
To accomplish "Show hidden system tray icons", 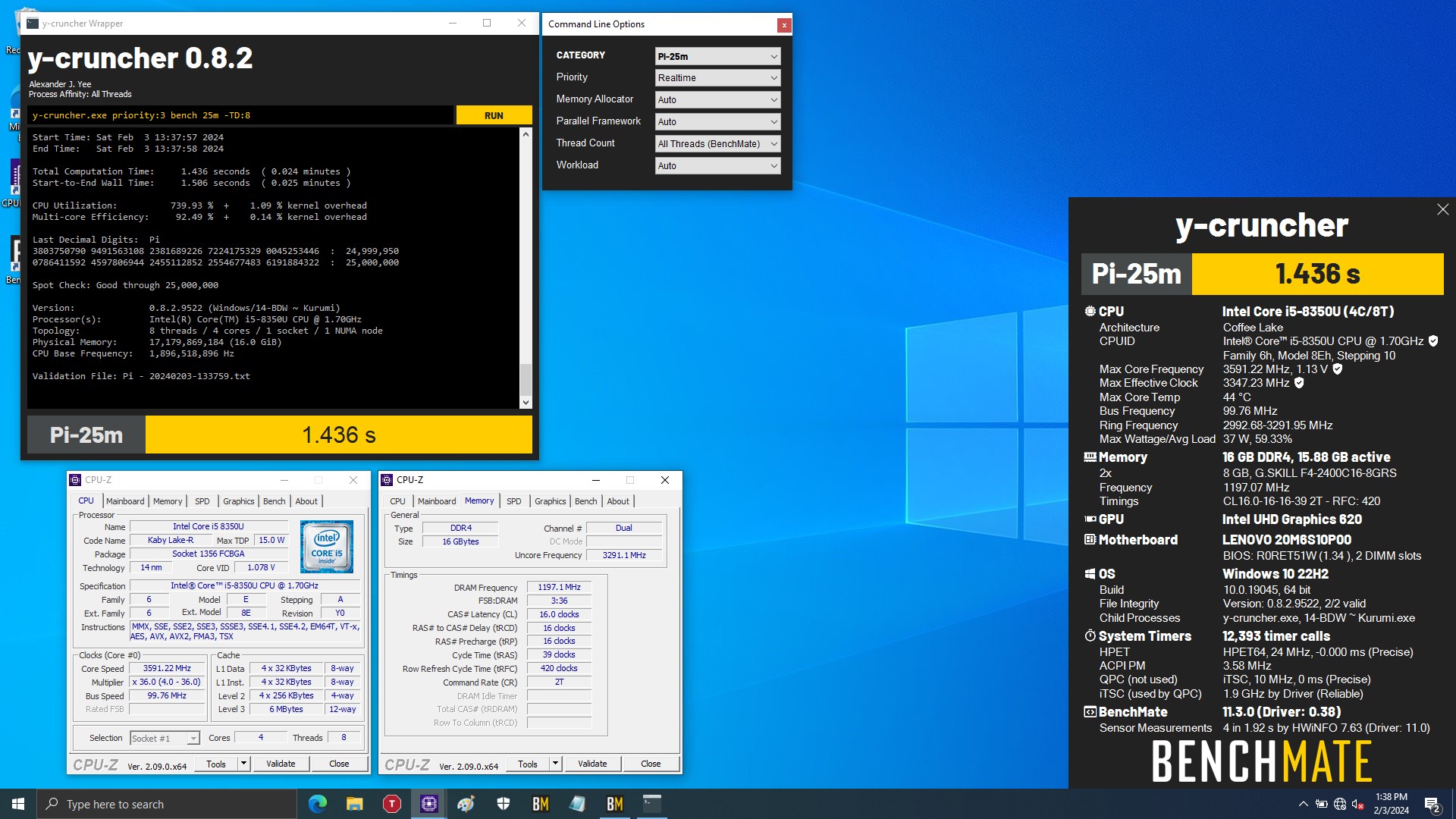I will click(x=1303, y=805).
